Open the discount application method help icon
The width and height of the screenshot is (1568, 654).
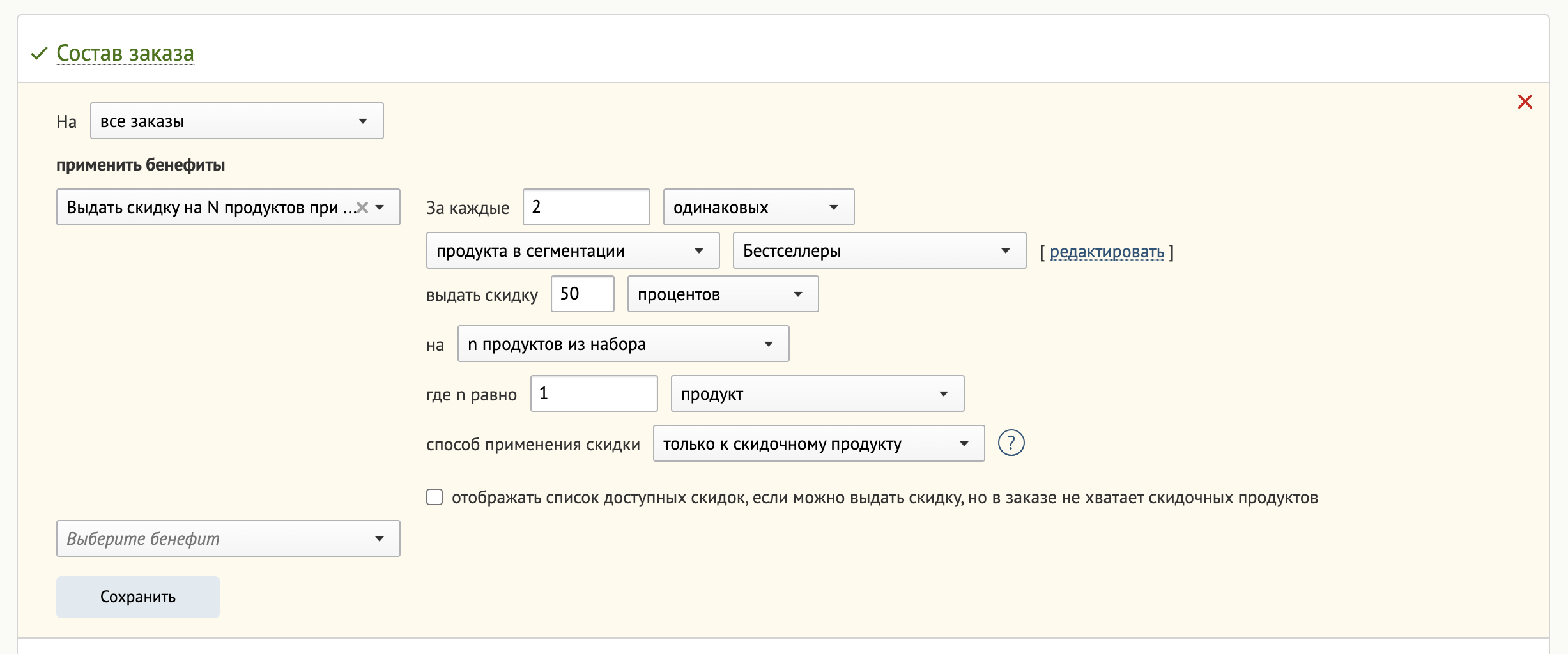pyautogui.click(x=1011, y=443)
